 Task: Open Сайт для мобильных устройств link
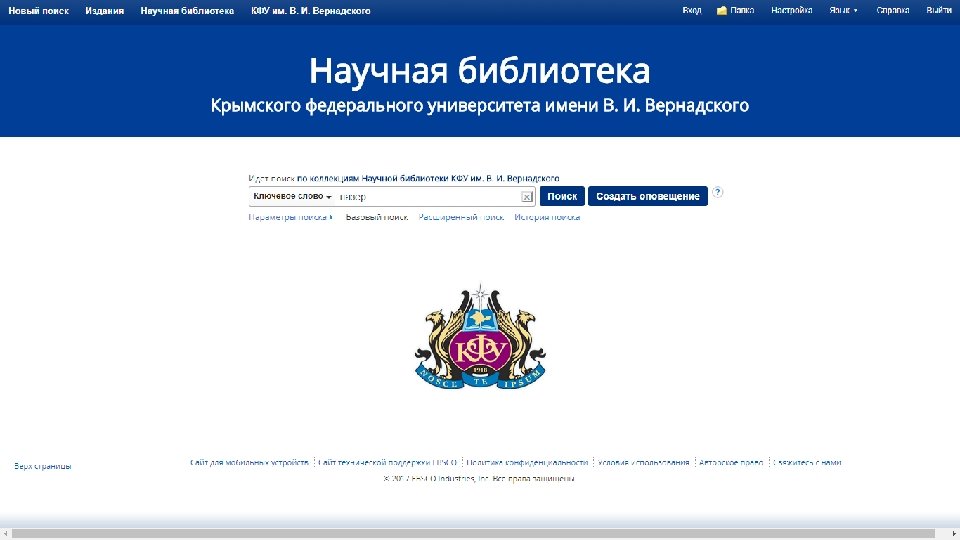(x=249, y=463)
